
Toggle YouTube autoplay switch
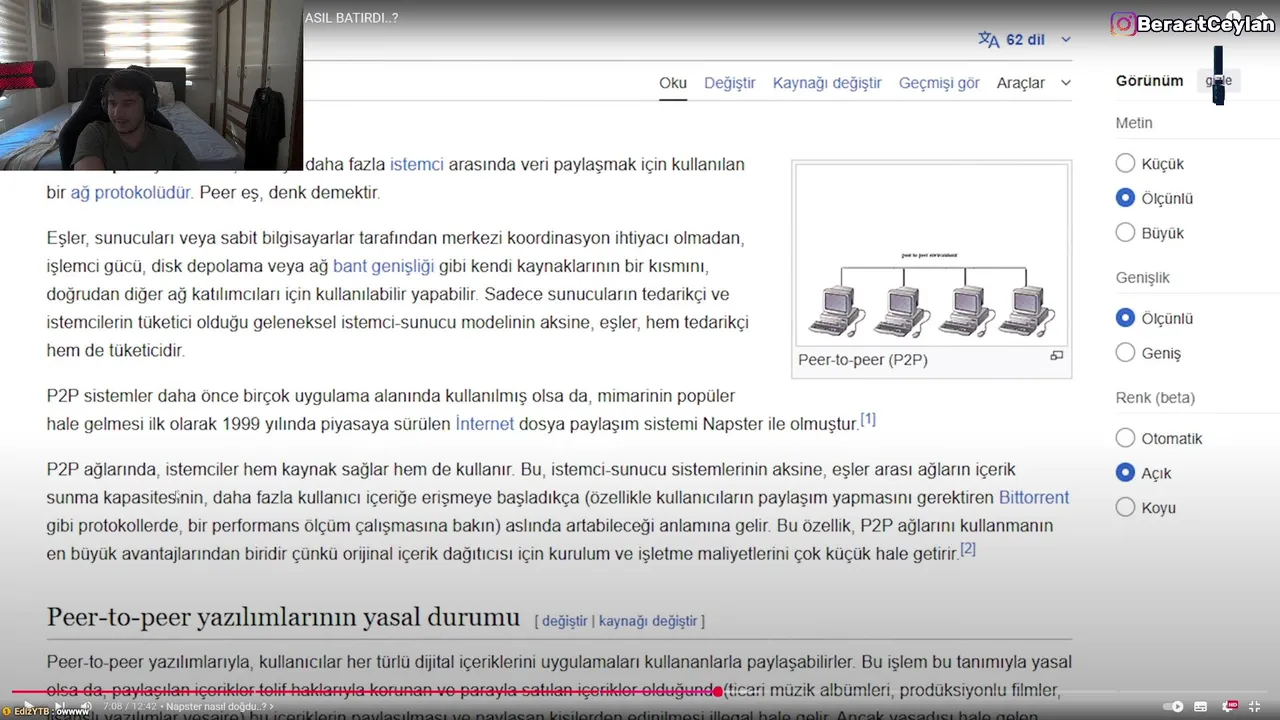point(1173,706)
